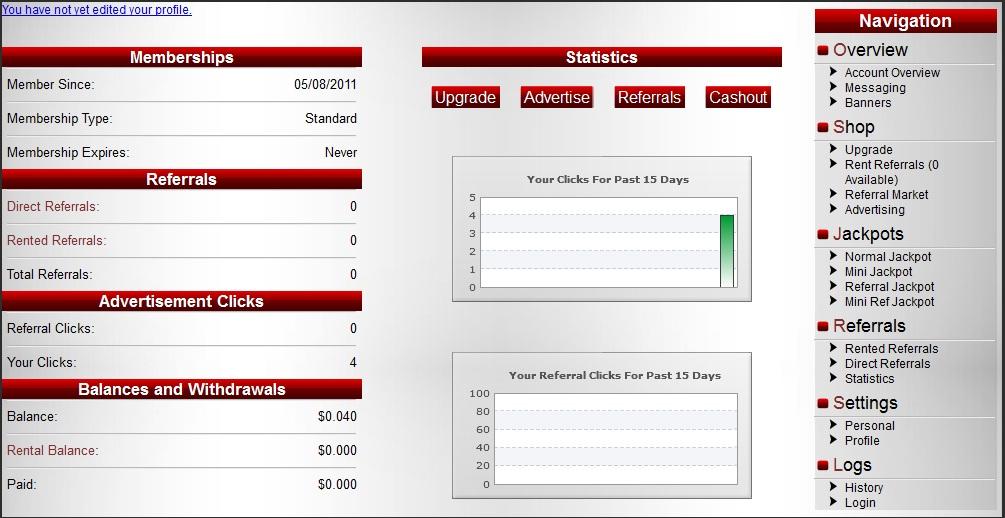Click the arrow icon beside Messaging
The height and width of the screenshot is (518, 1005).
click(833, 86)
